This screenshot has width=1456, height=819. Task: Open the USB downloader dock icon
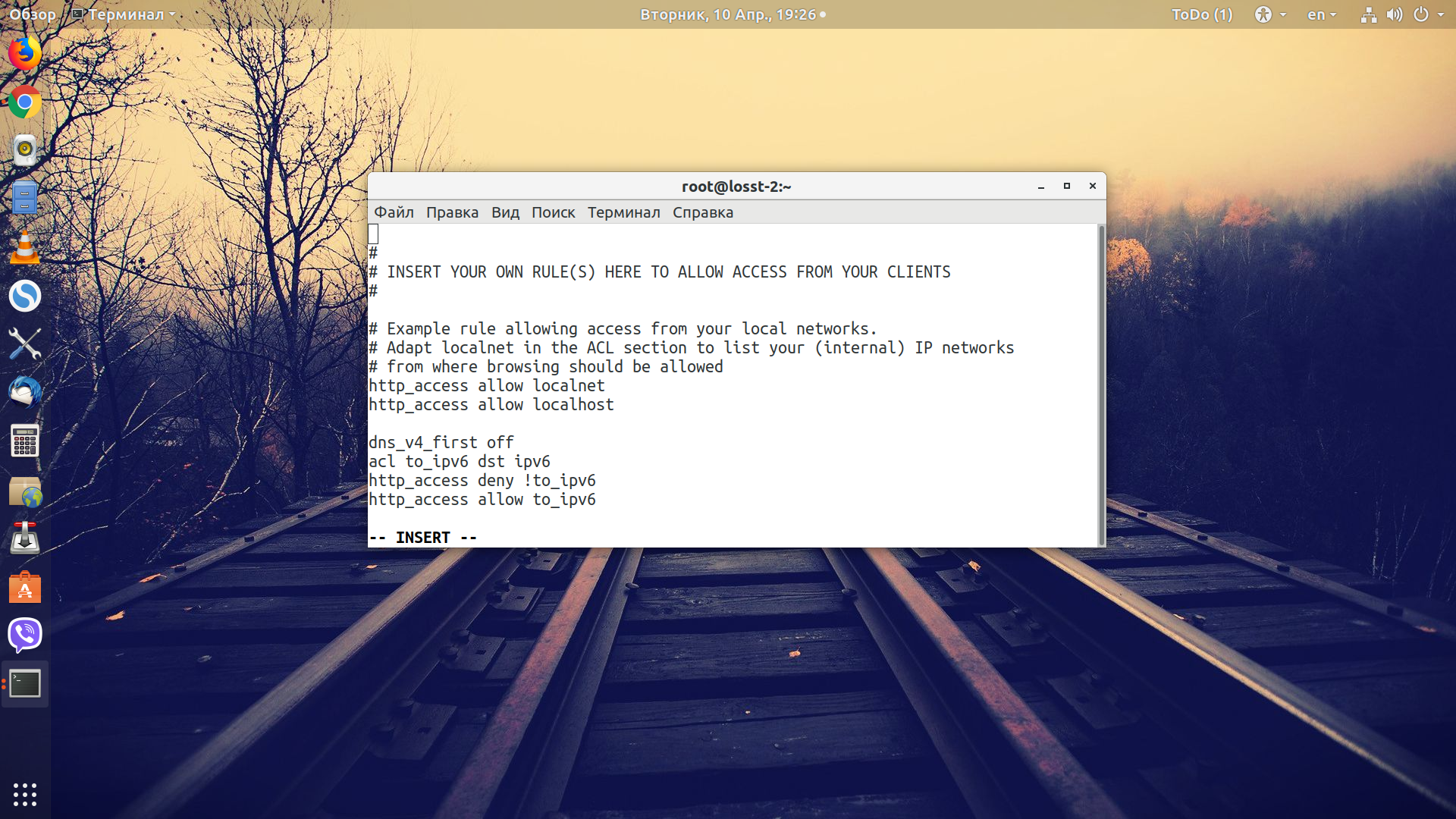(25, 538)
